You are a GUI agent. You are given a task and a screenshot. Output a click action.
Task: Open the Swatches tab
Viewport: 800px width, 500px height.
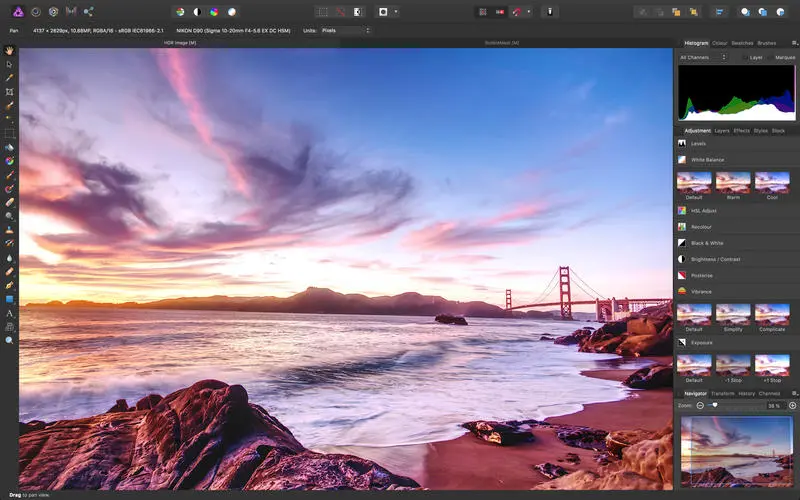[742, 43]
